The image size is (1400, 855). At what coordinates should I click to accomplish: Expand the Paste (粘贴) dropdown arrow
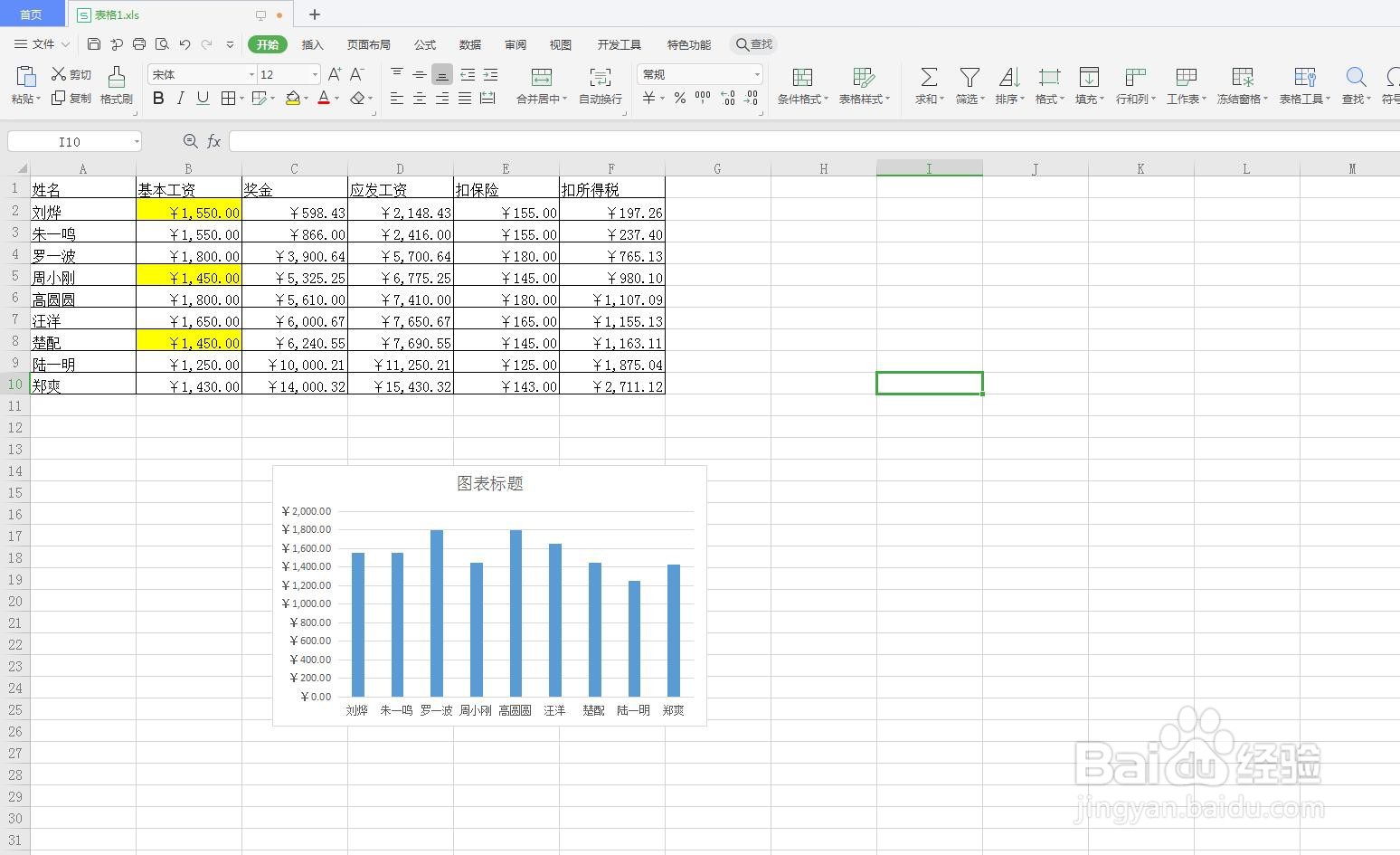(38, 99)
